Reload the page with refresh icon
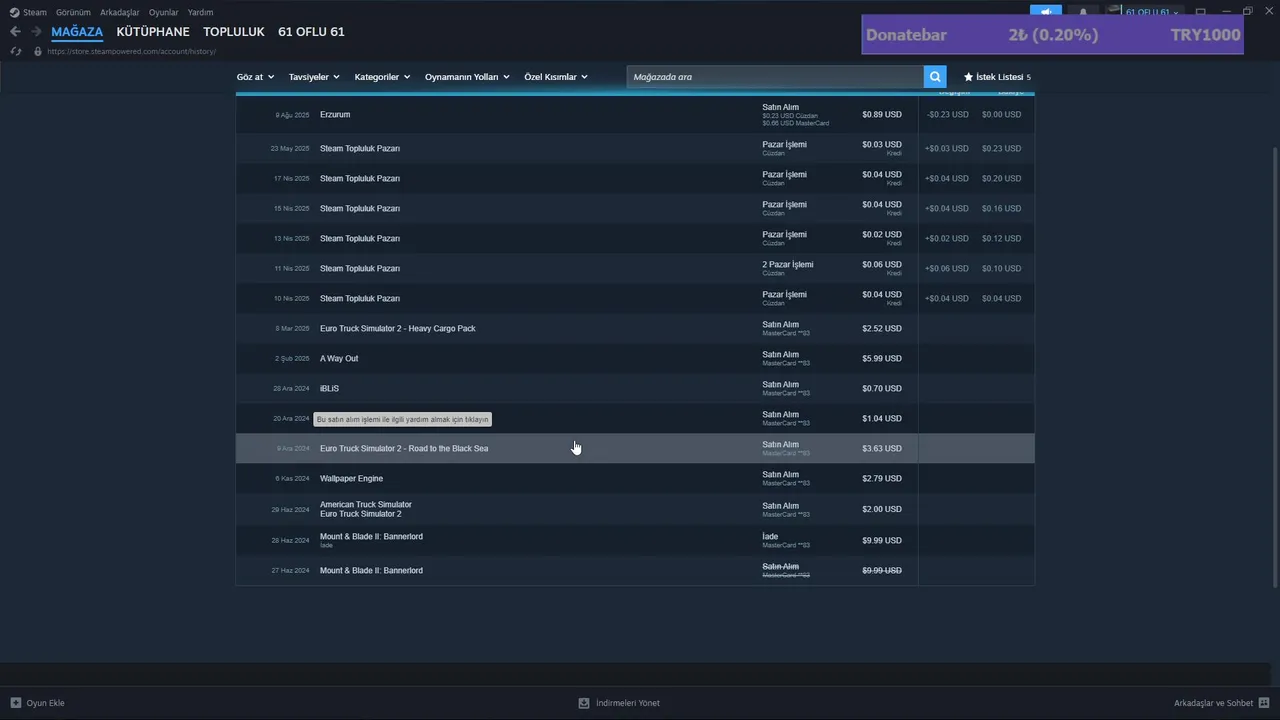Viewport: 1280px width, 720px height. pyautogui.click(x=15, y=51)
